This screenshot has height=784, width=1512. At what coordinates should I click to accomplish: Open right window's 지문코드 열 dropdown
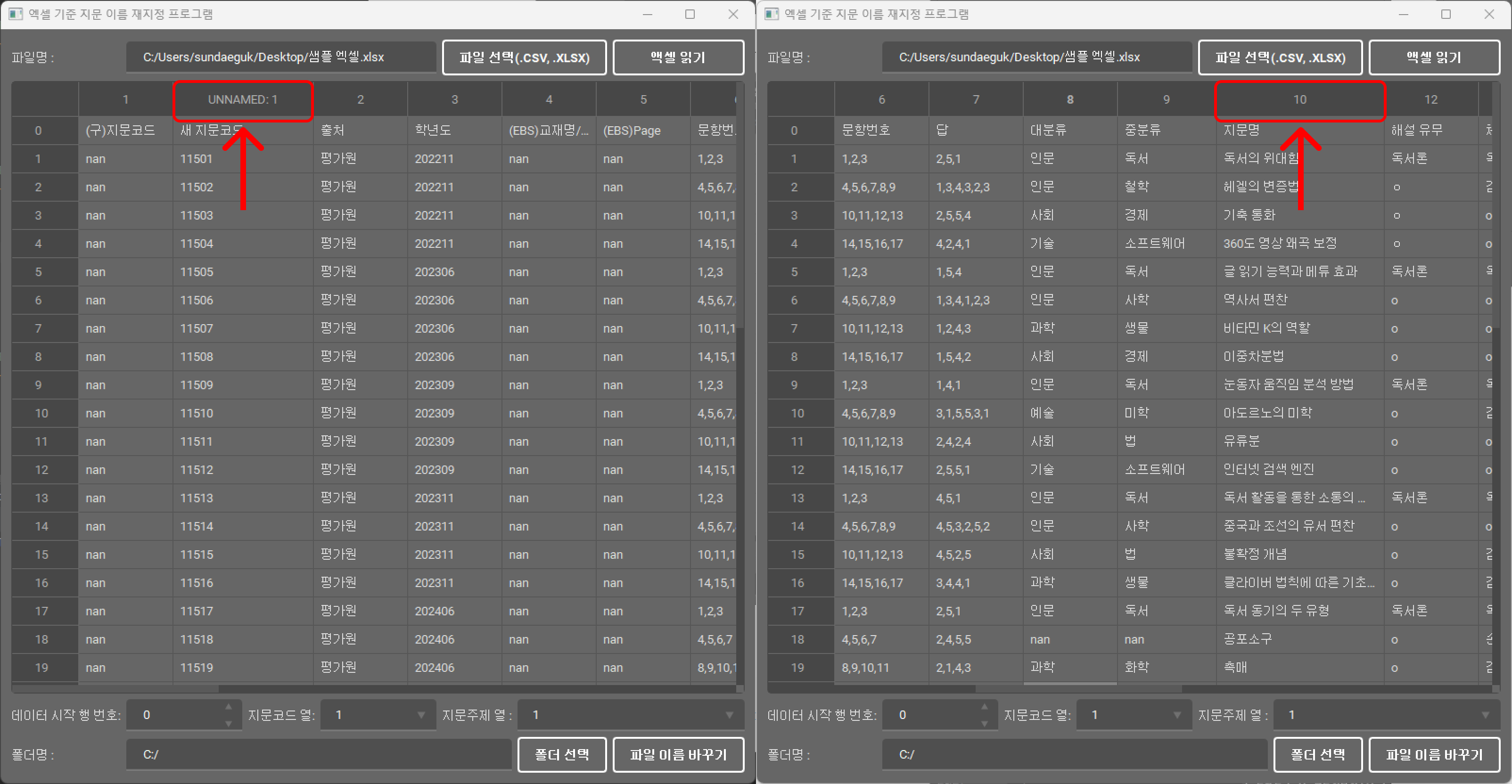point(1134,715)
